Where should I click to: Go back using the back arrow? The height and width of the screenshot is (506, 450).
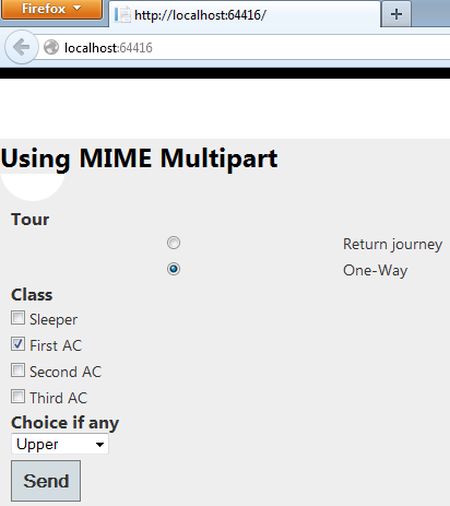point(21,47)
